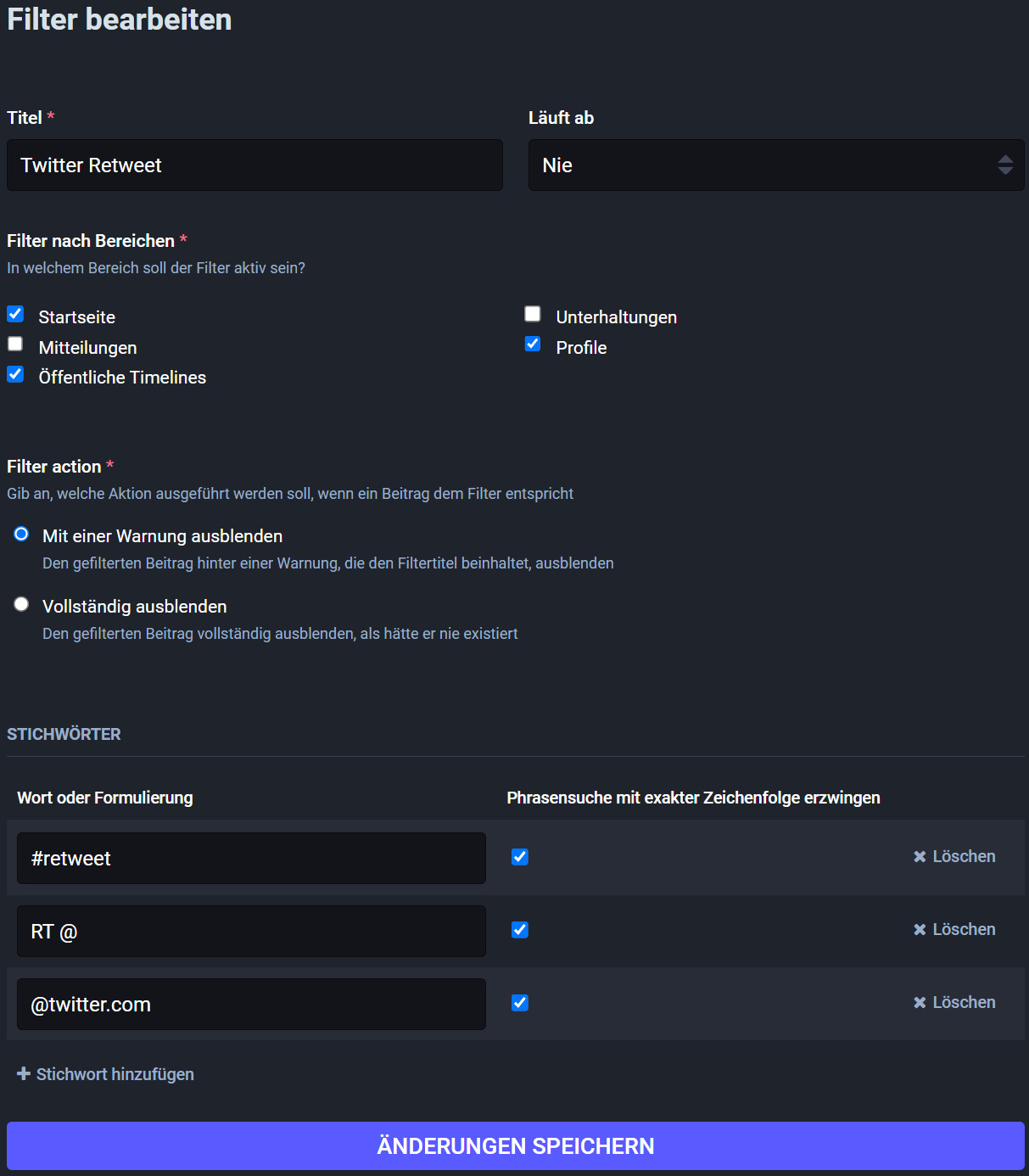Toggle exact phrase checkbox for #retweet row
The image size is (1029, 1176).
tap(520, 857)
